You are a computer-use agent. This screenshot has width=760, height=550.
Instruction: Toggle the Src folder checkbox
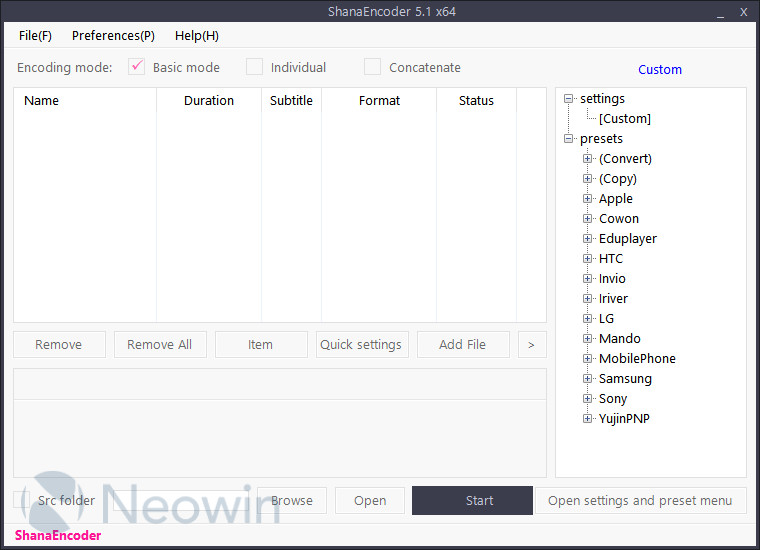coord(21,500)
